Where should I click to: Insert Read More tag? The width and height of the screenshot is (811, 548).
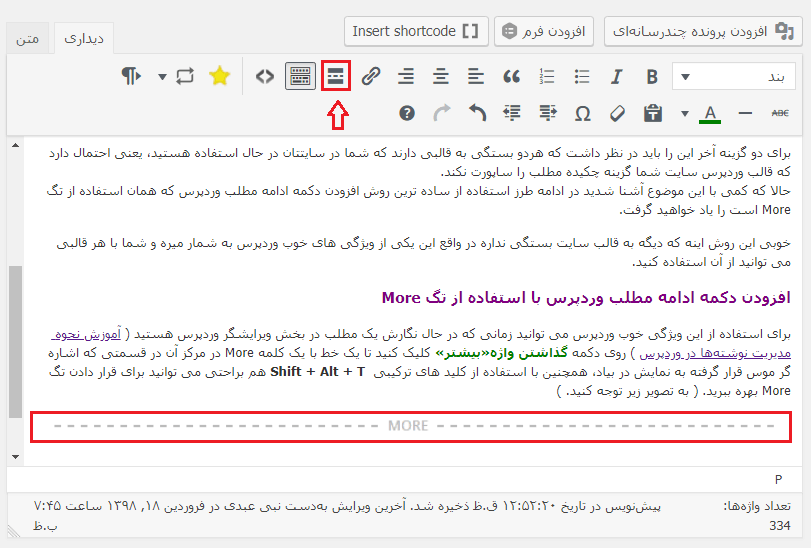336,77
